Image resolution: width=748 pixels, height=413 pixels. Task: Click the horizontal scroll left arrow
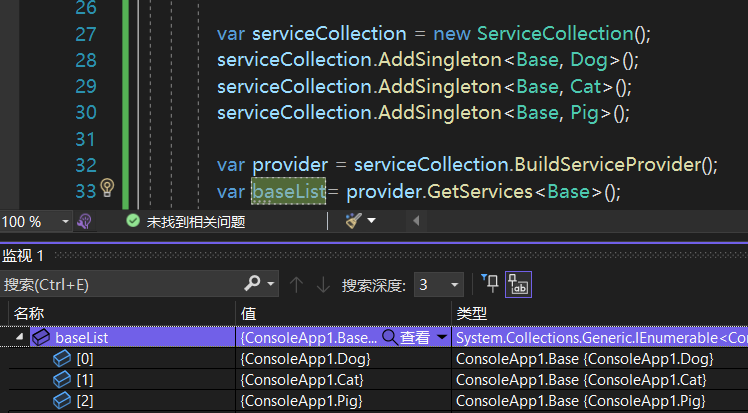(416, 221)
